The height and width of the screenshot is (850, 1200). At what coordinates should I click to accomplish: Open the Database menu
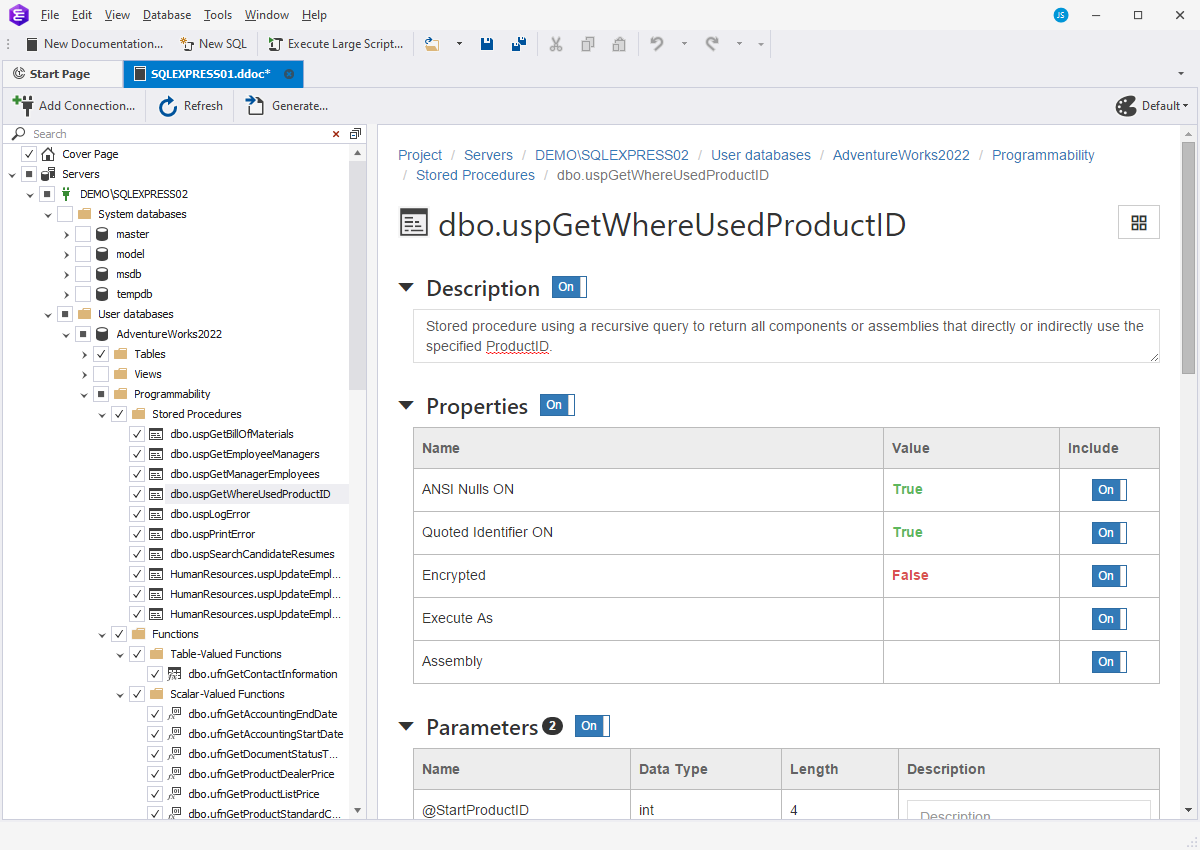point(166,14)
